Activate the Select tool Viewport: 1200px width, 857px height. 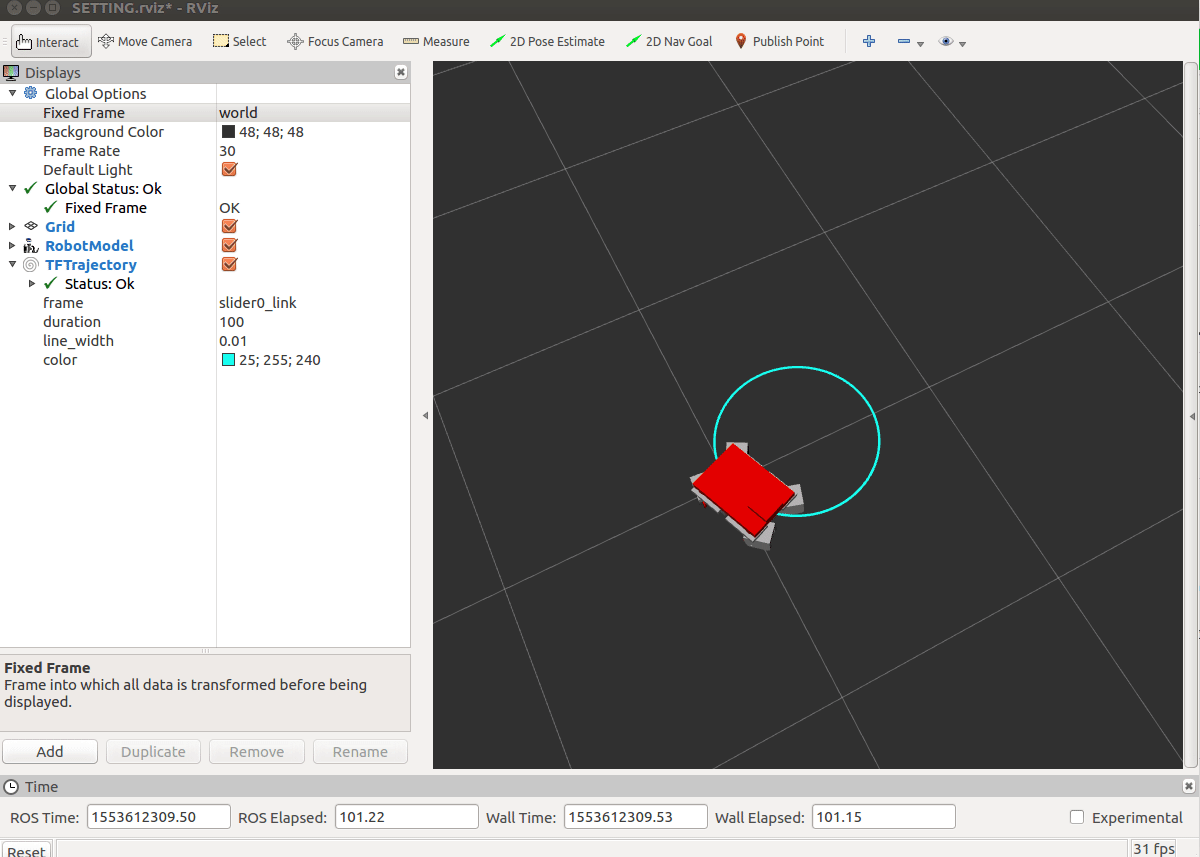pos(239,42)
